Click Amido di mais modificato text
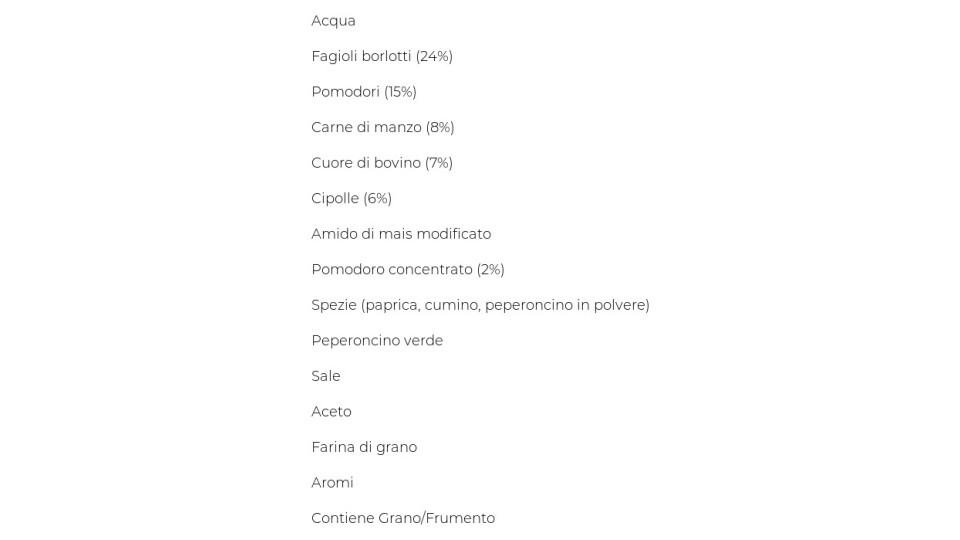Screen dimensions: 960x540 coord(401,234)
